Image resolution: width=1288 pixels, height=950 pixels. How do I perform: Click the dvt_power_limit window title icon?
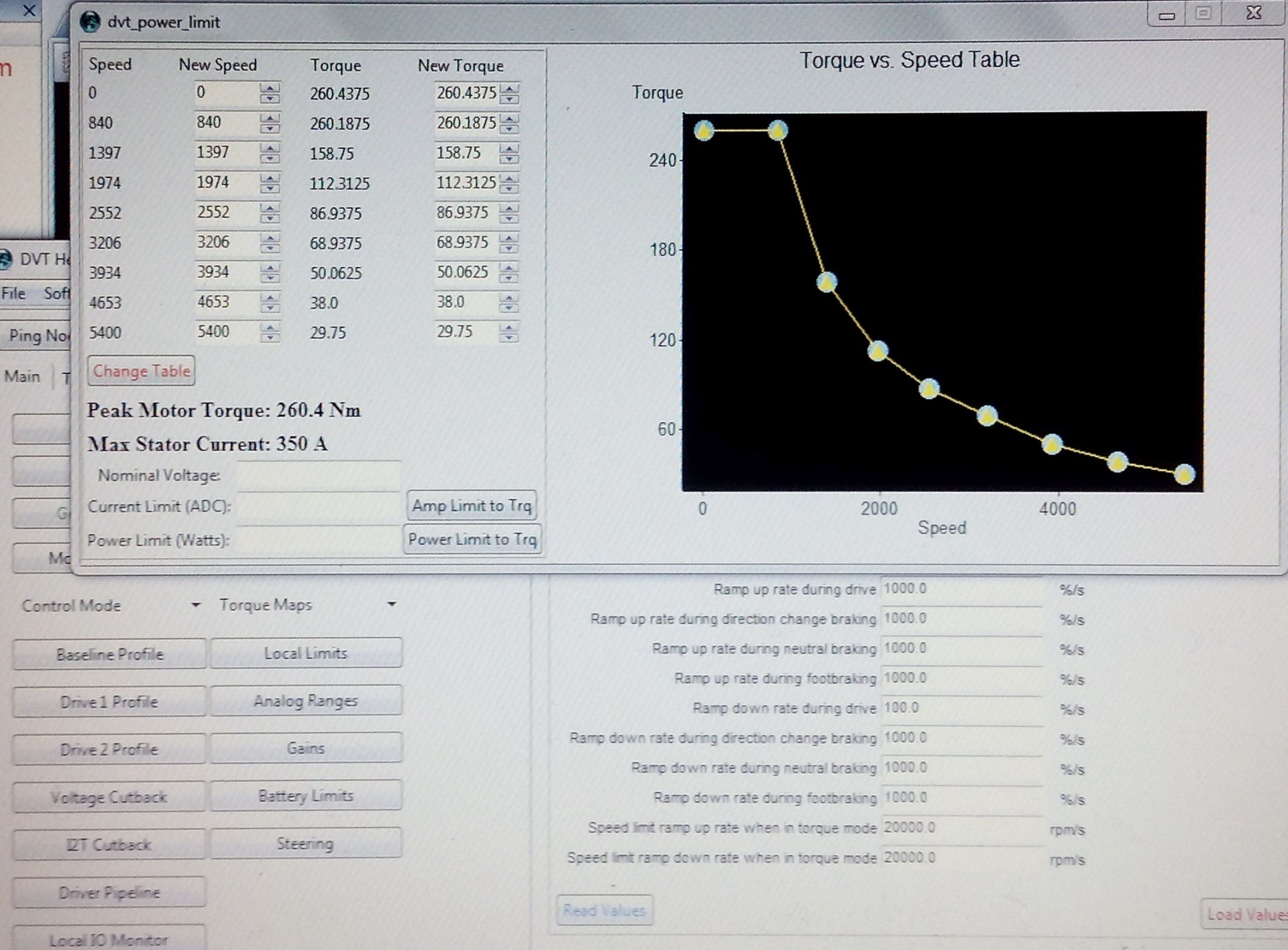coord(90,21)
